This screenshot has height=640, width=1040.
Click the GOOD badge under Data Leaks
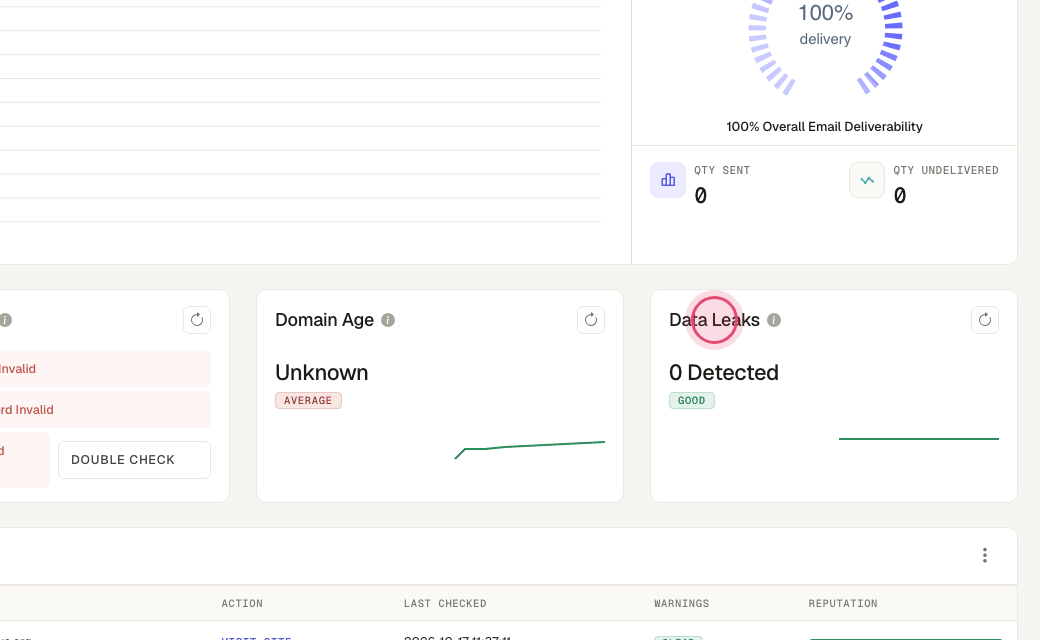tap(692, 401)
